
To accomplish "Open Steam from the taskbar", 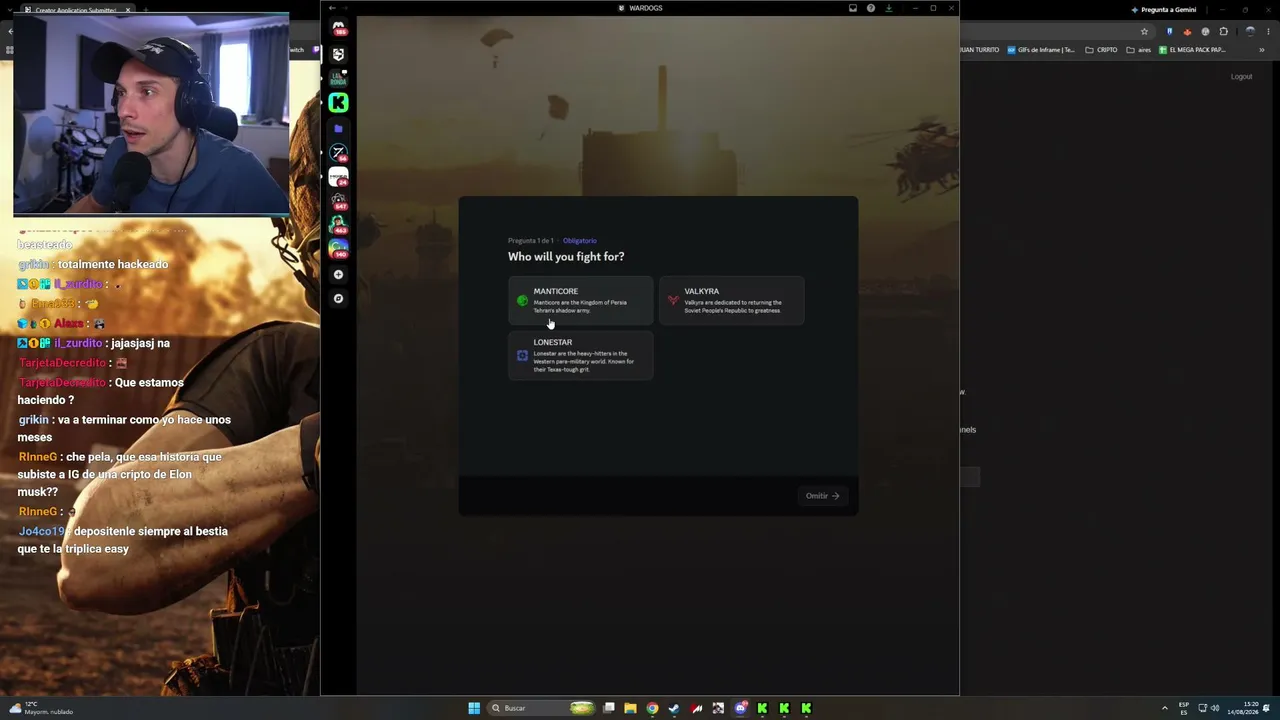I will (x=674, y=708).
